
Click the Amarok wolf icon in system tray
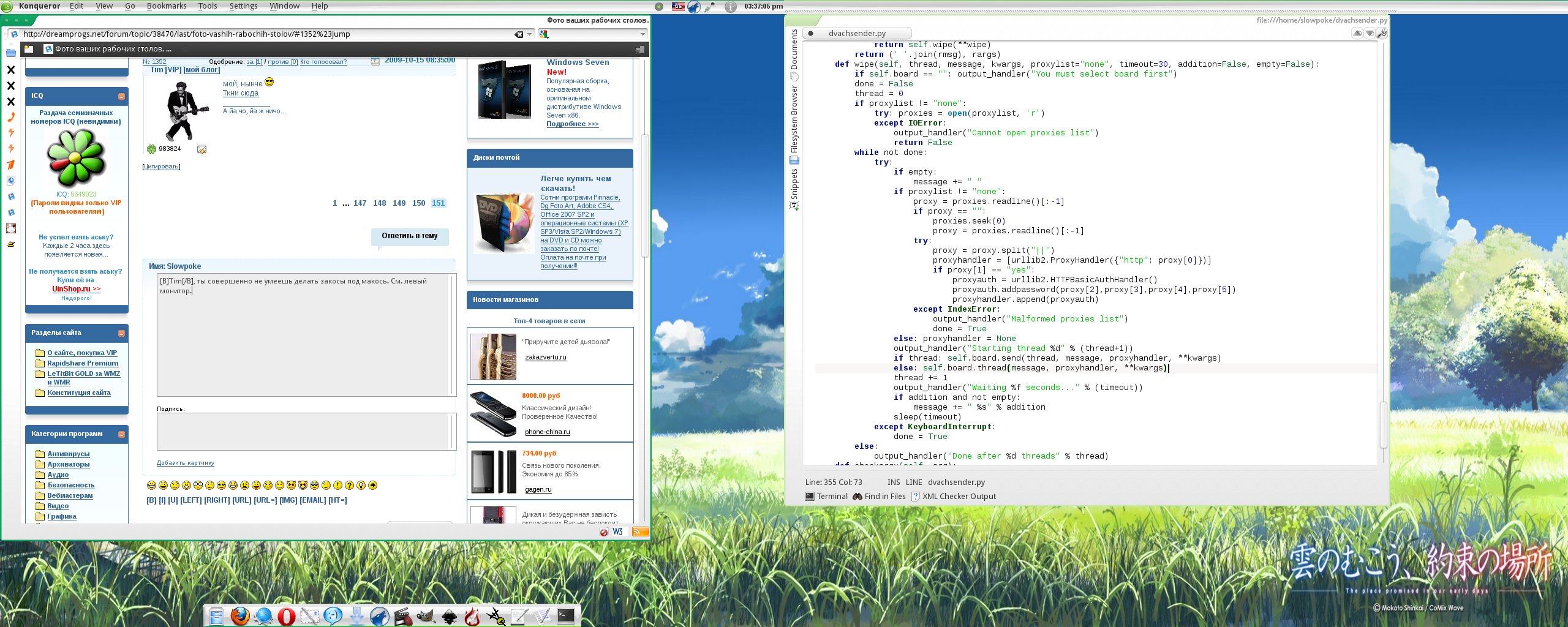coord(694,6)
